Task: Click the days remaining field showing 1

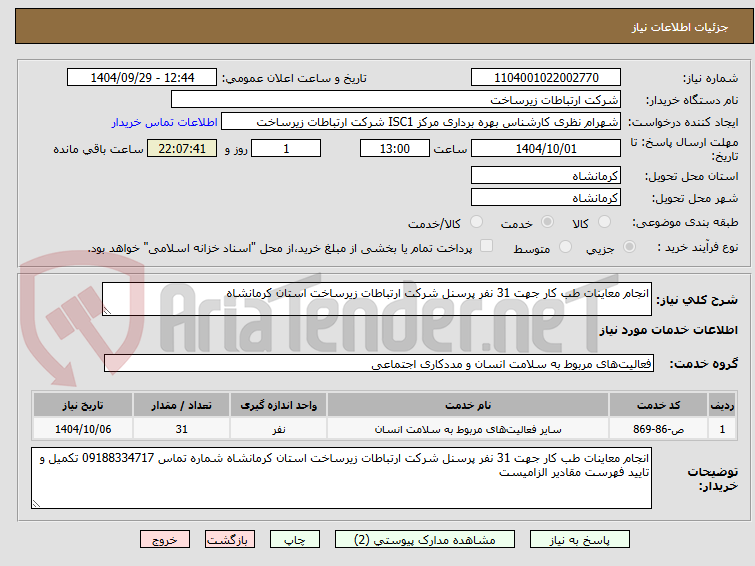Action: 286,148
